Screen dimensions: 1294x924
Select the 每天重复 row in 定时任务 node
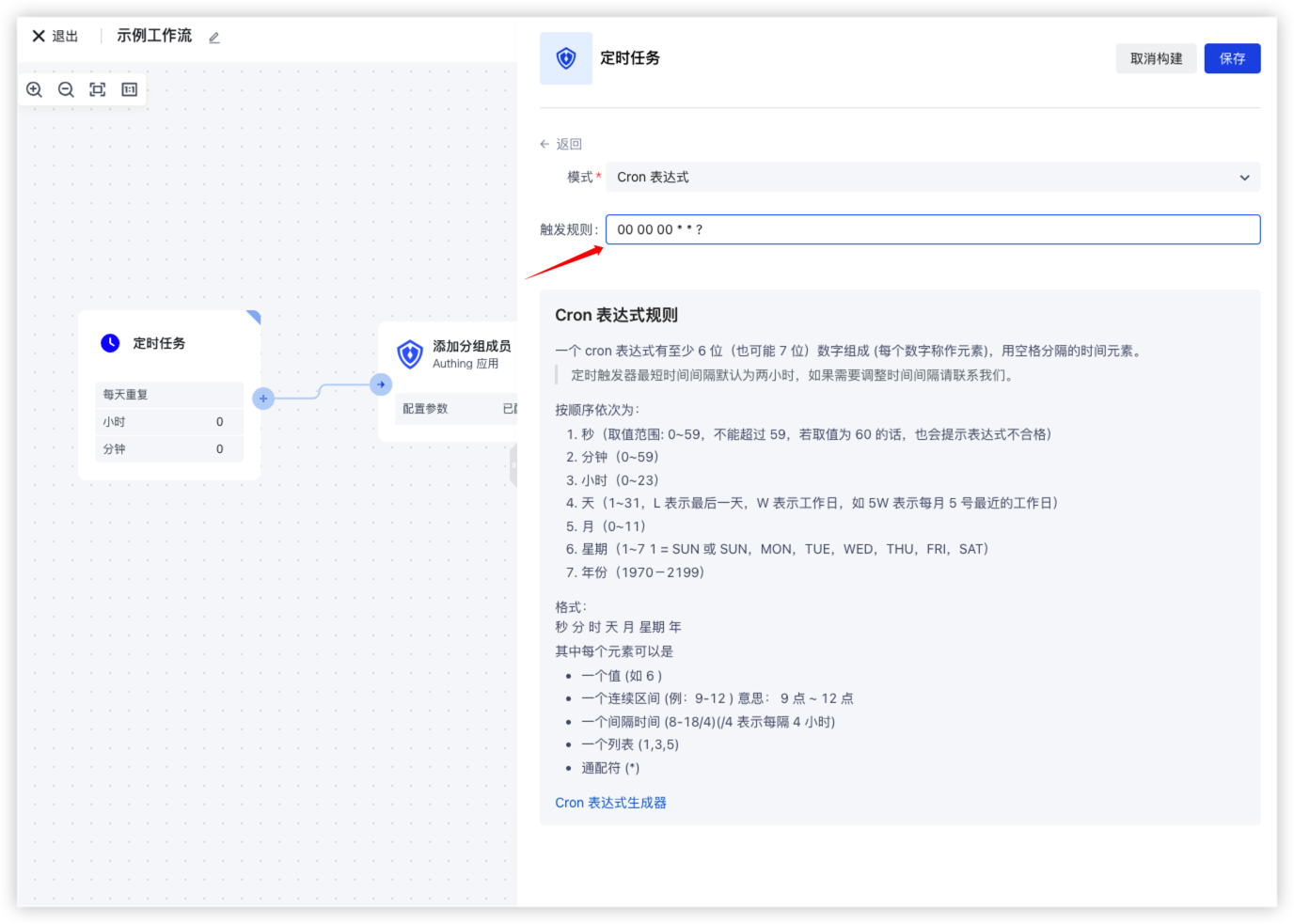pos(169,395)
